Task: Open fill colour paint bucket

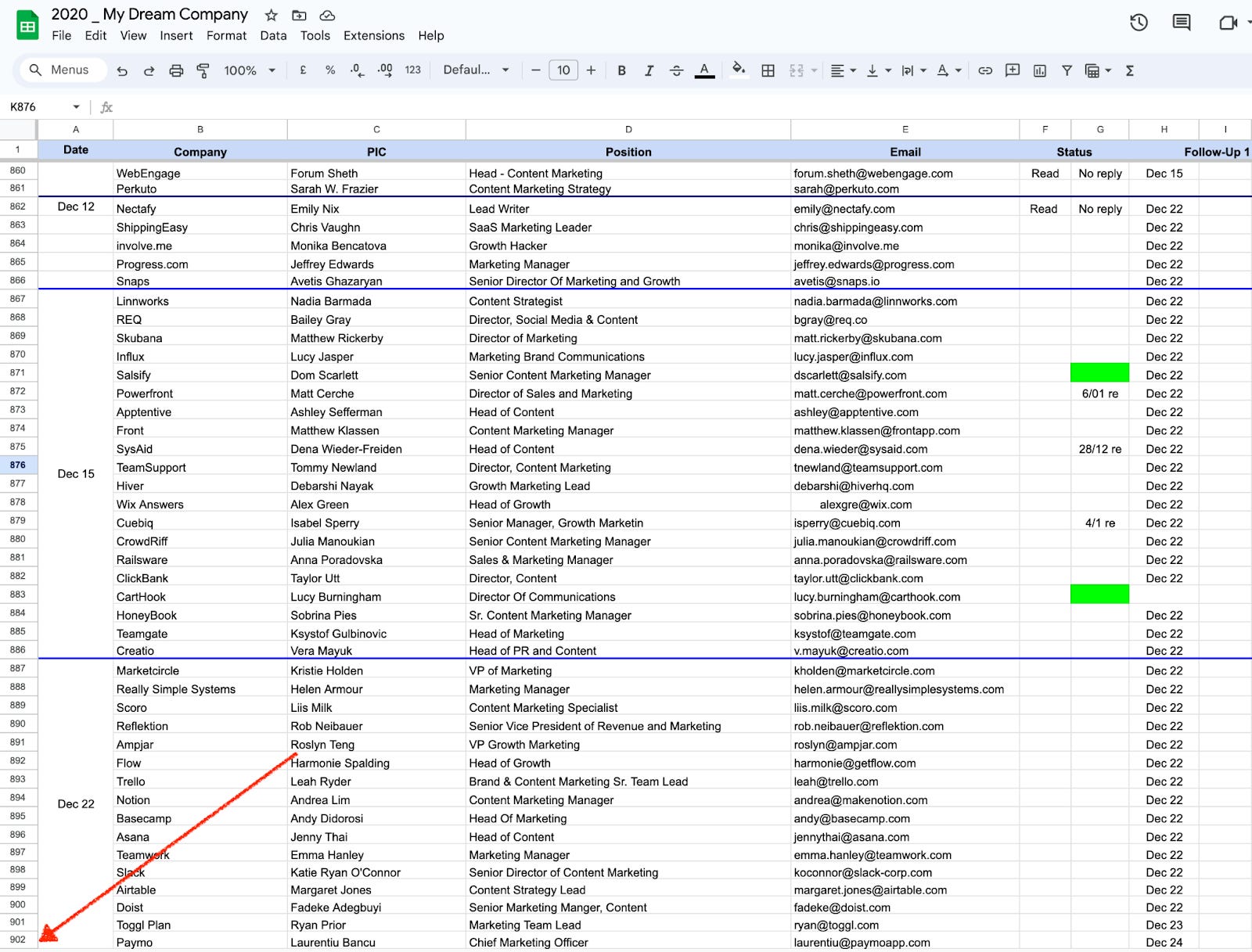Action: point(738,70)
